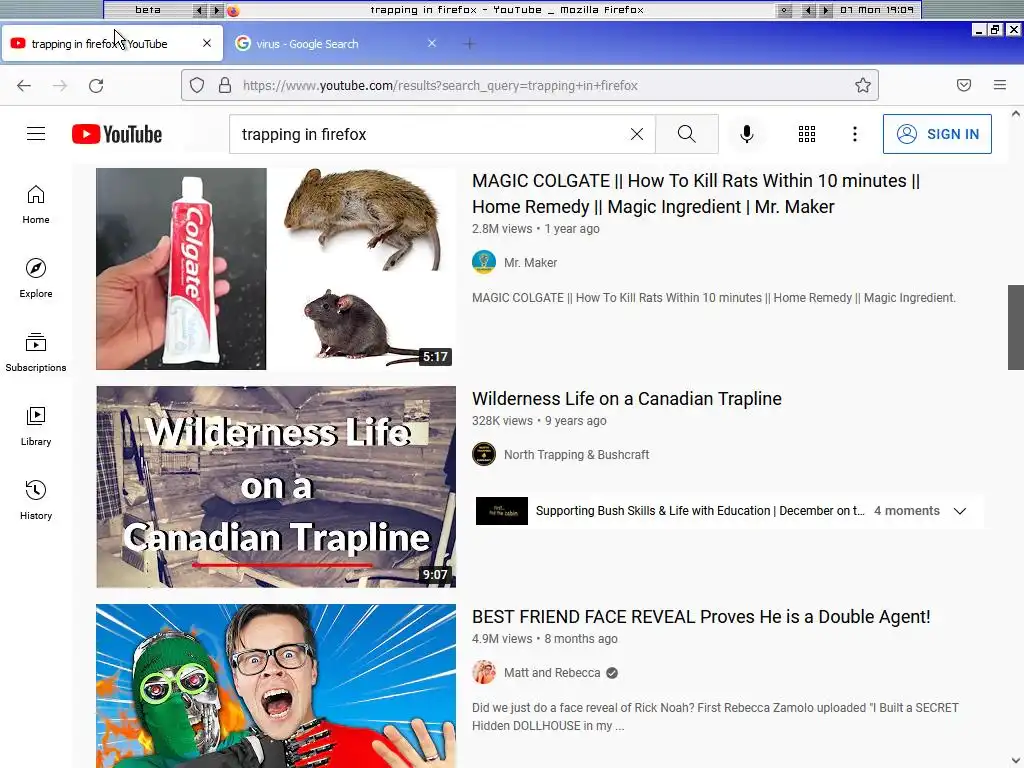Open Matt and Rebecca channel avatar
This screenshot has width=1024, height=768.
click(484, 673)
